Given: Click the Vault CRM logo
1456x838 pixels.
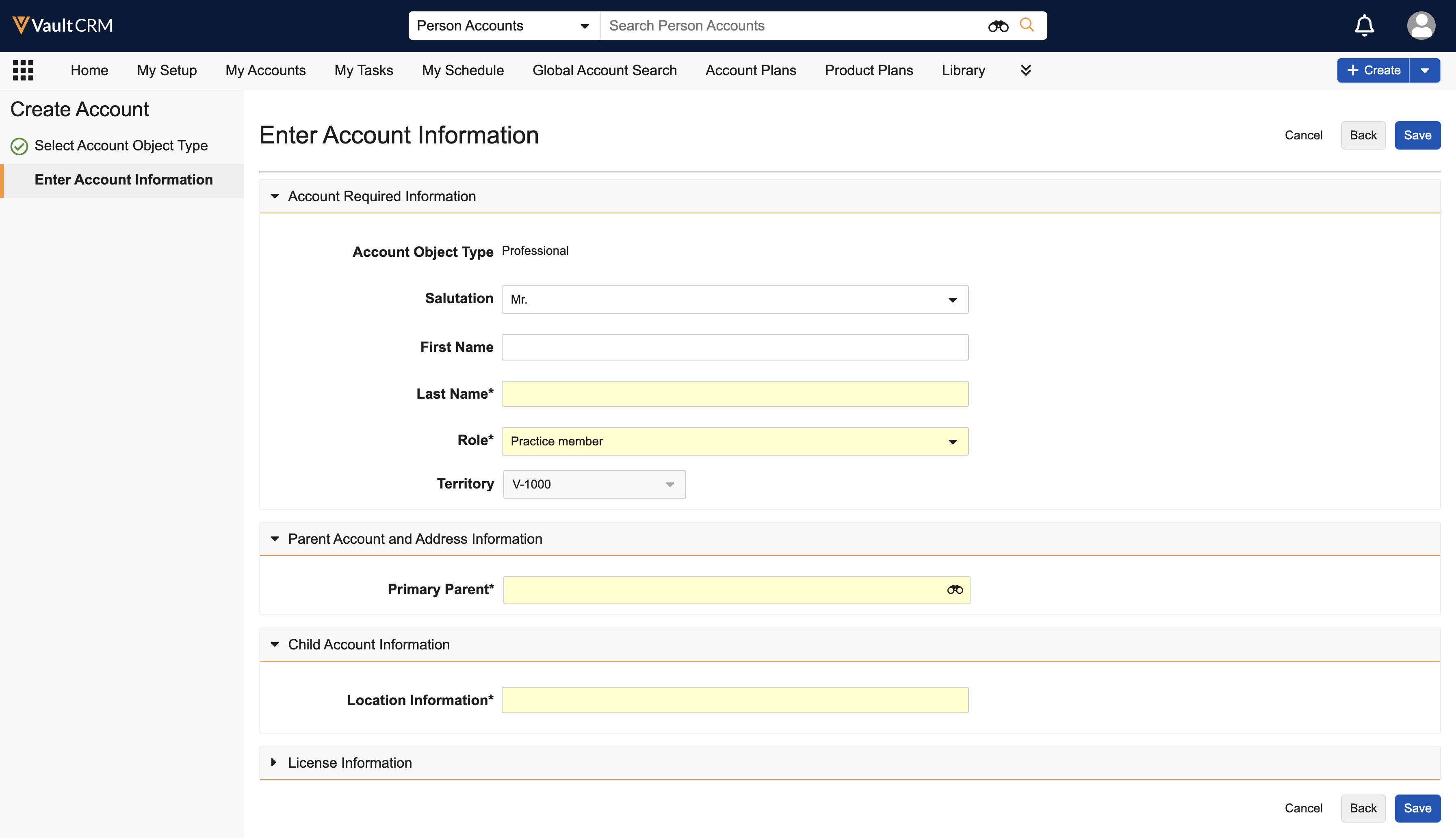Looking at the screenshot, I should point(62,25).
